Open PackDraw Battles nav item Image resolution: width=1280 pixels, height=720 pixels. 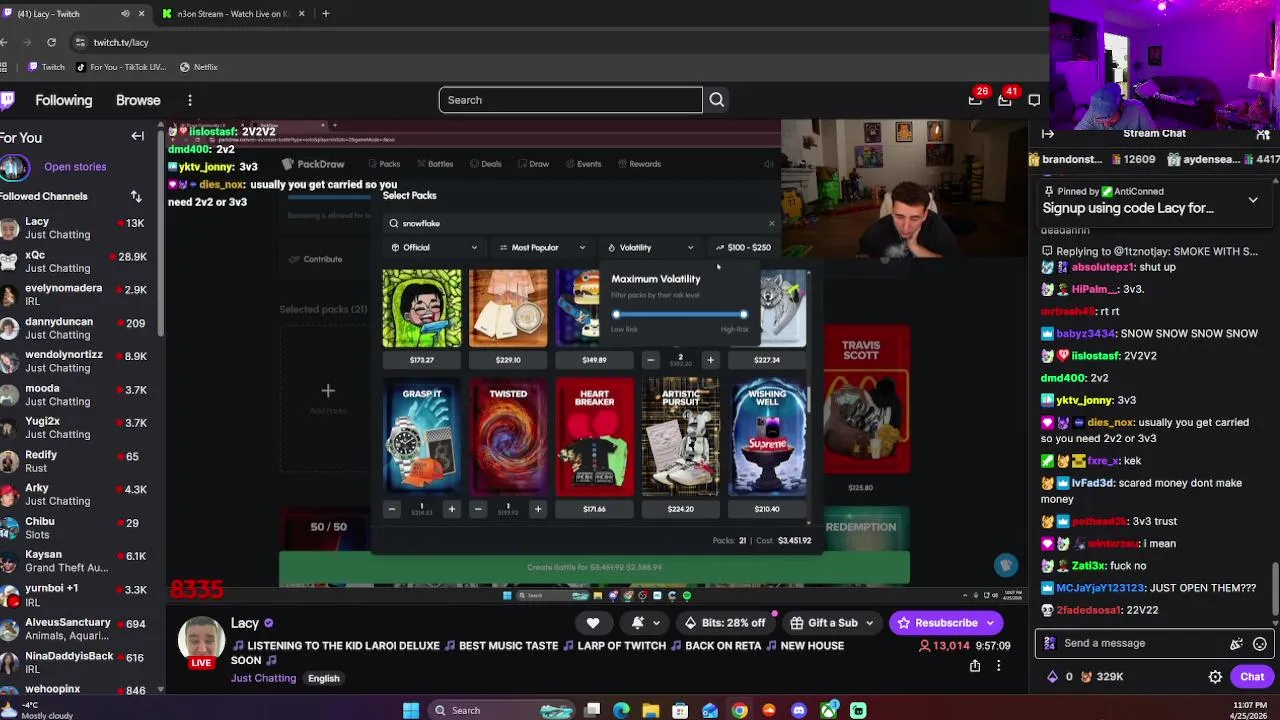pos(435,164)
